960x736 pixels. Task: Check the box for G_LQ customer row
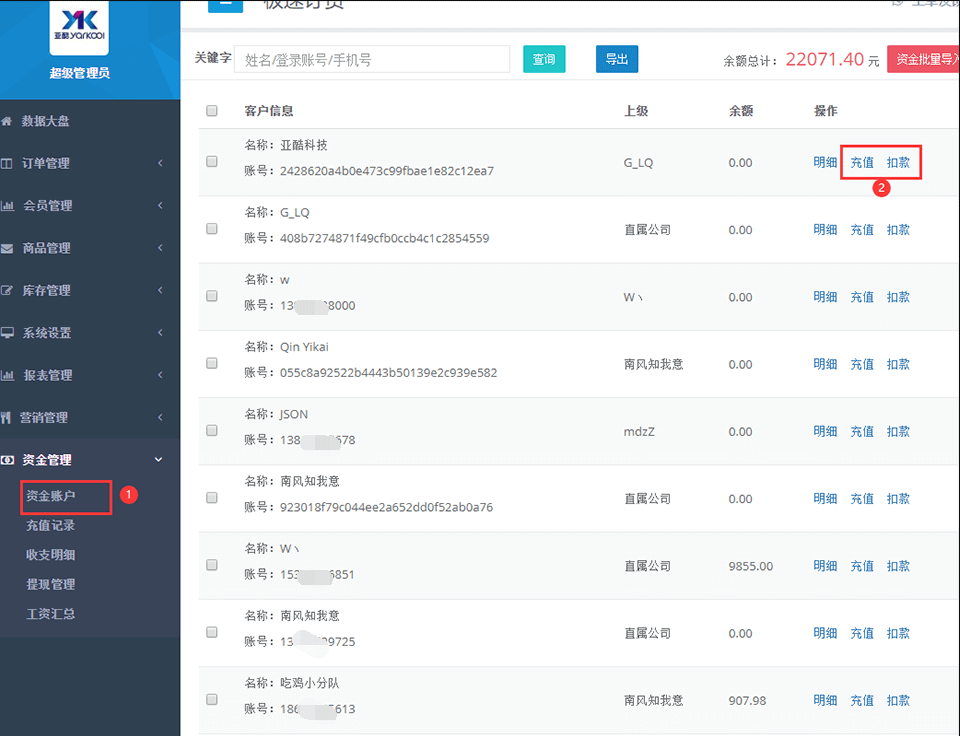212,228
